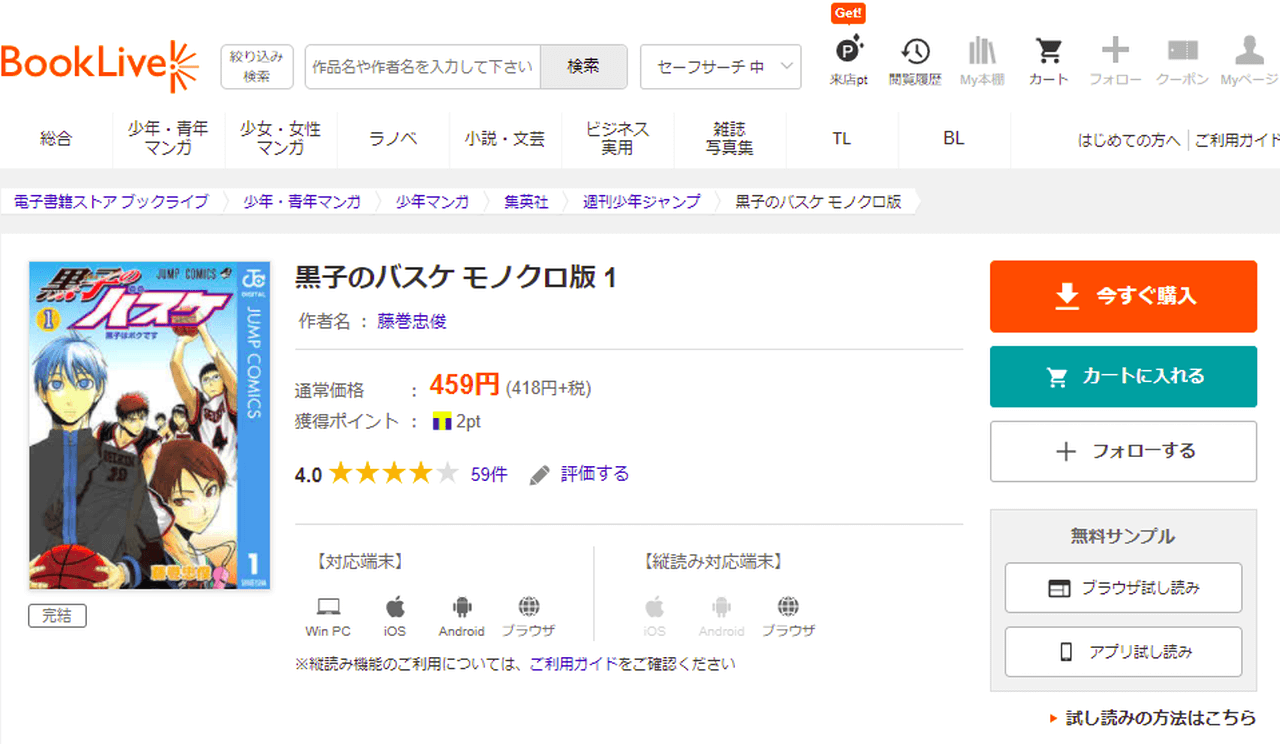1280x744 pixels.
Task: Add to cart with カートに入れる
Action: pos(1123,377)
